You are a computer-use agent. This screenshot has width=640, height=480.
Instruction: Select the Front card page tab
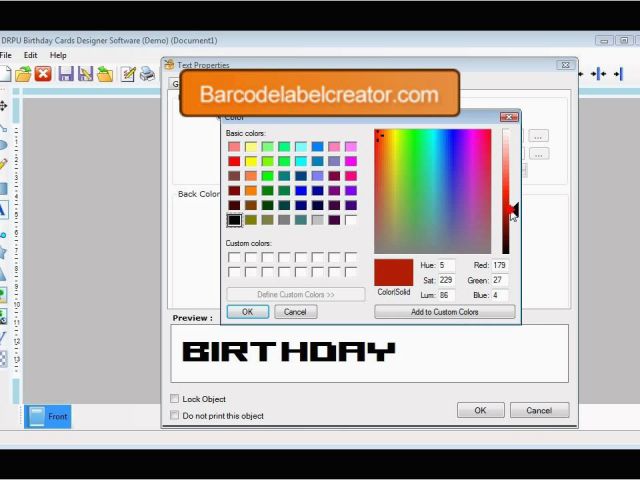point(48,416)
